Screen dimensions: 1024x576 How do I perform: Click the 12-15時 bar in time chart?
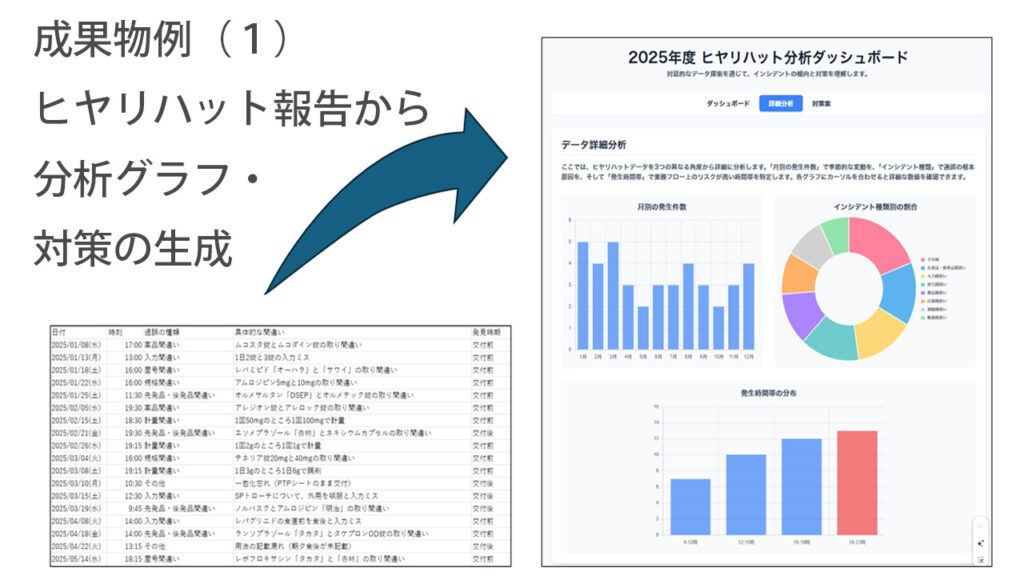pos(746,493)
